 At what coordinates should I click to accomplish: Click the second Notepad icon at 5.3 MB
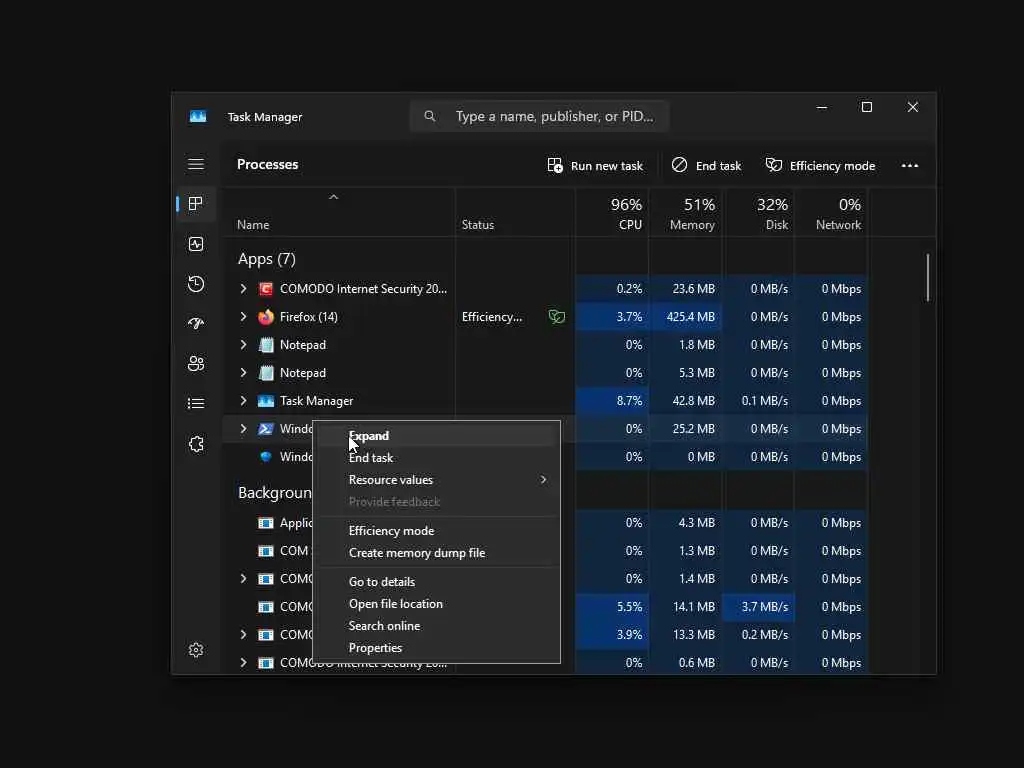(266, 373)
